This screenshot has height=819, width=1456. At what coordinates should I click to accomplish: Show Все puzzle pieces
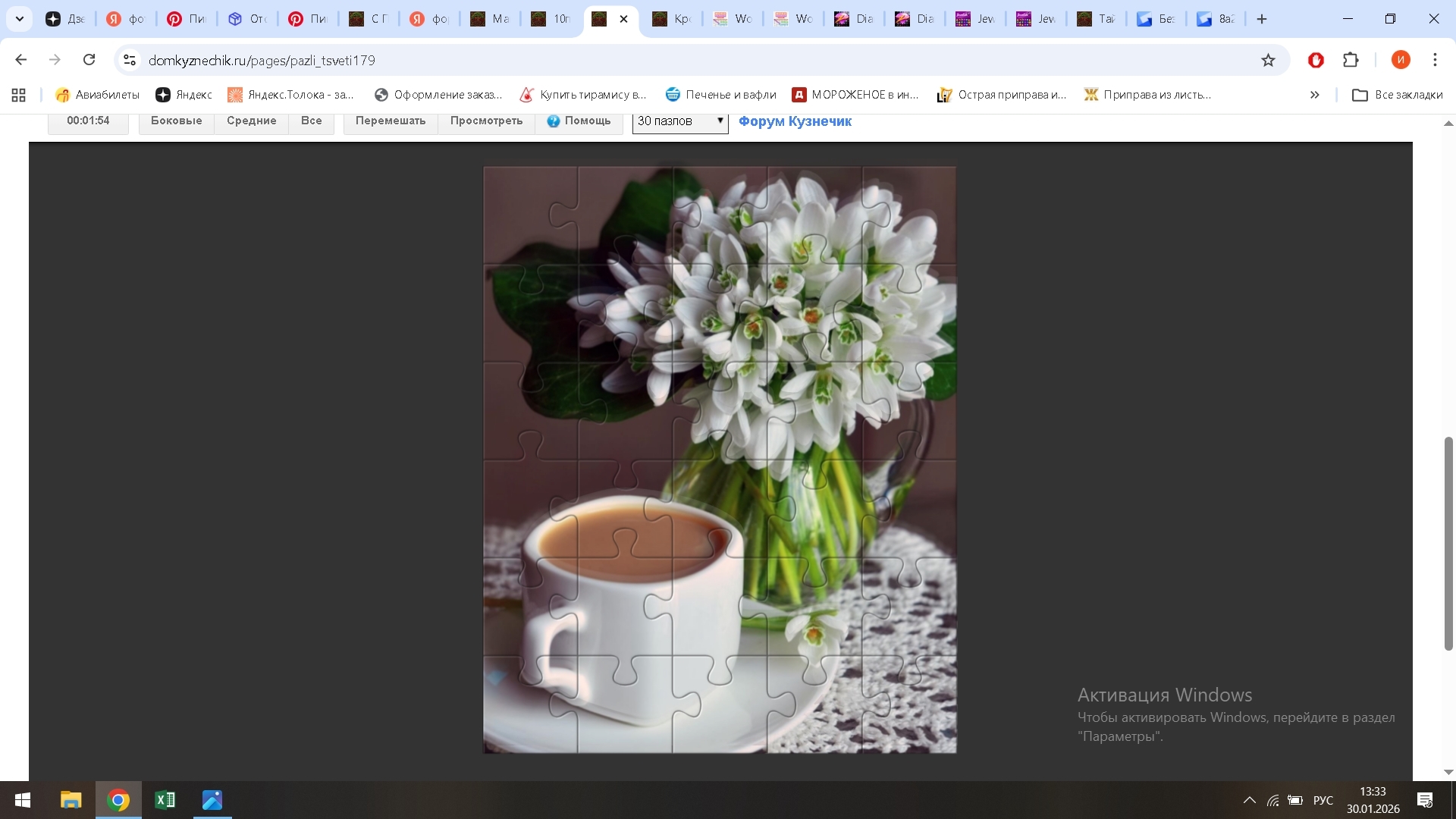311,121
